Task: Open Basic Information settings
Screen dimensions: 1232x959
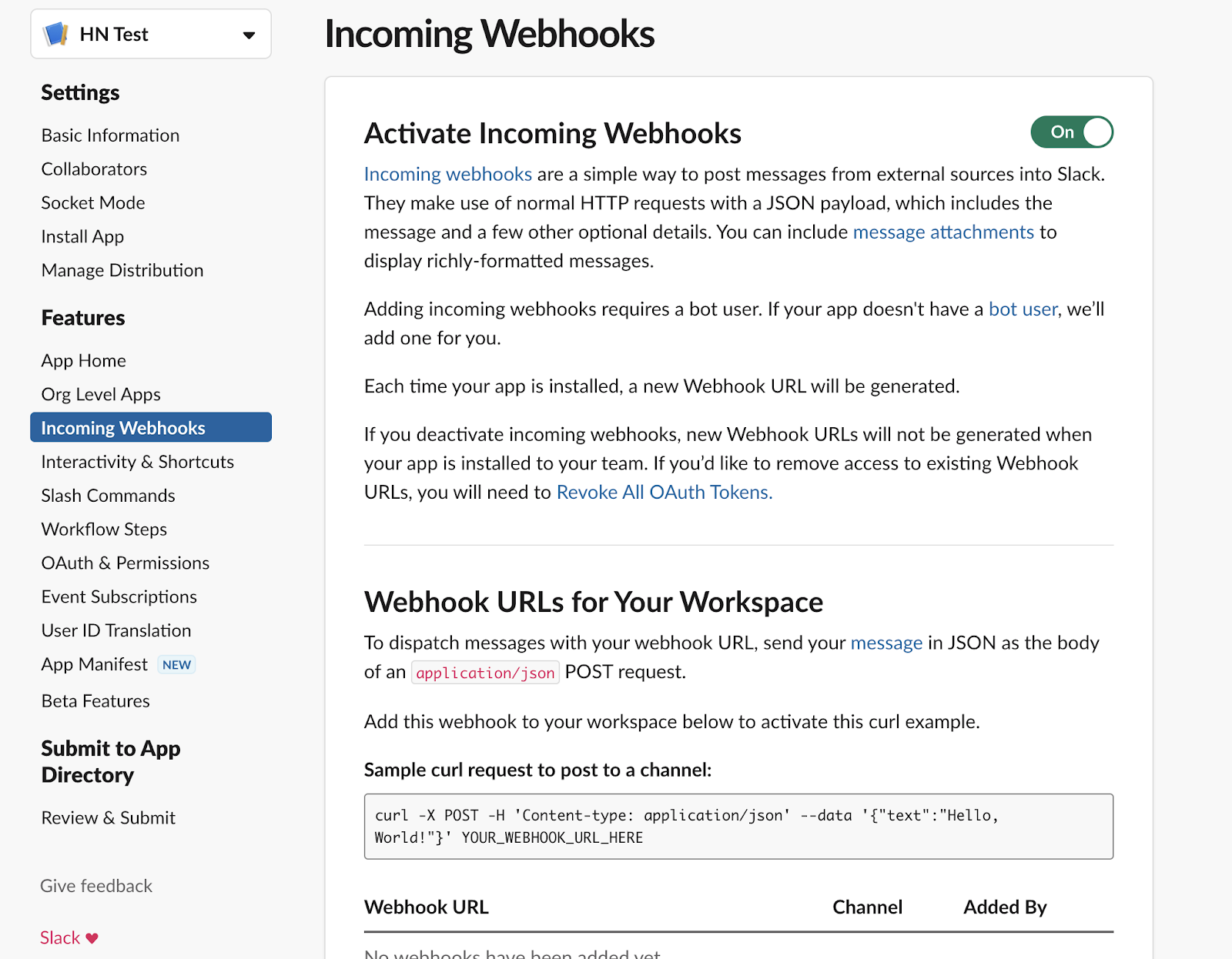Action: coord(109,135)
